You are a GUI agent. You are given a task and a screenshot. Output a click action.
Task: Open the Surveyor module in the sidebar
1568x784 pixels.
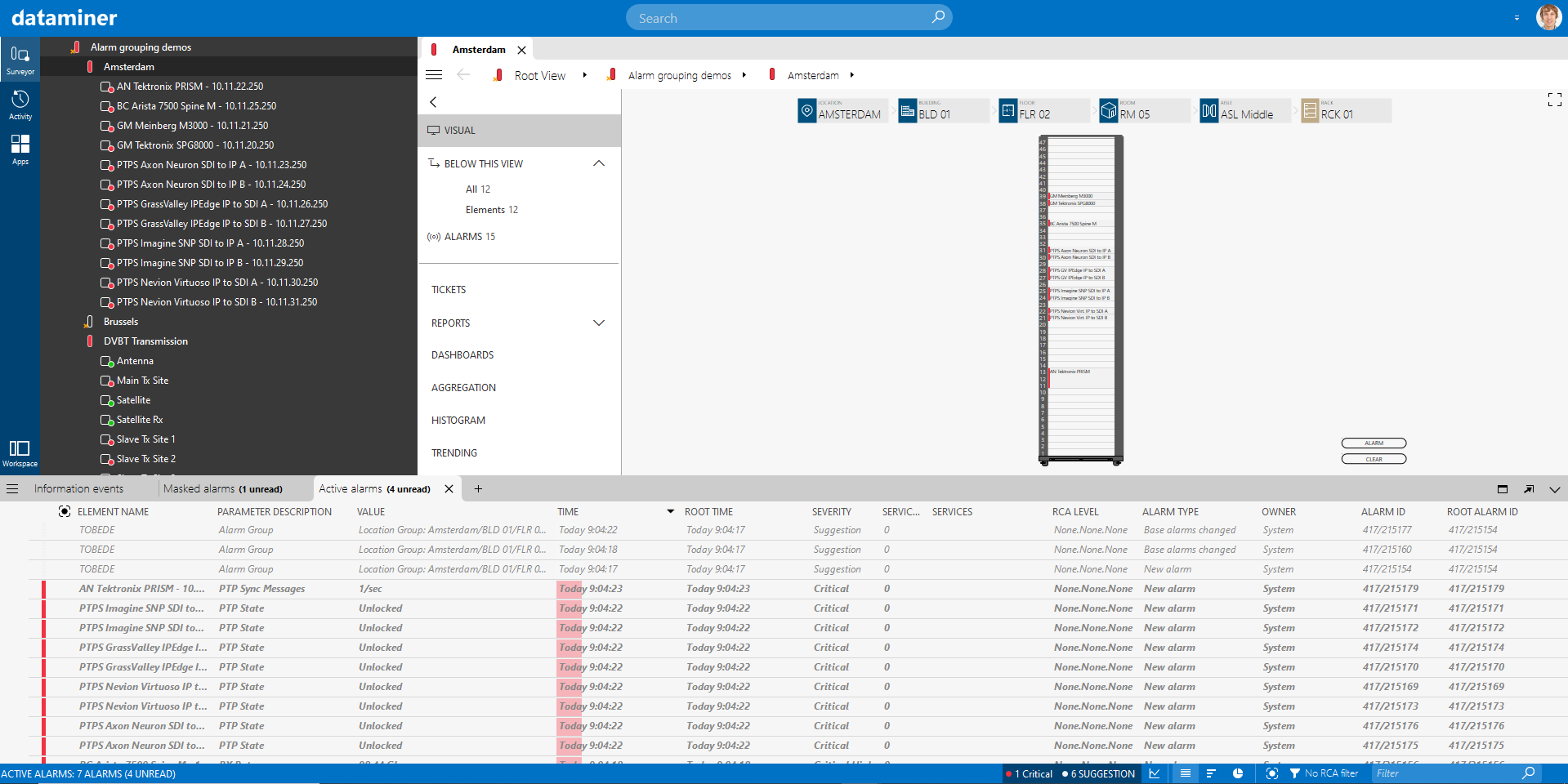(20, 57)
